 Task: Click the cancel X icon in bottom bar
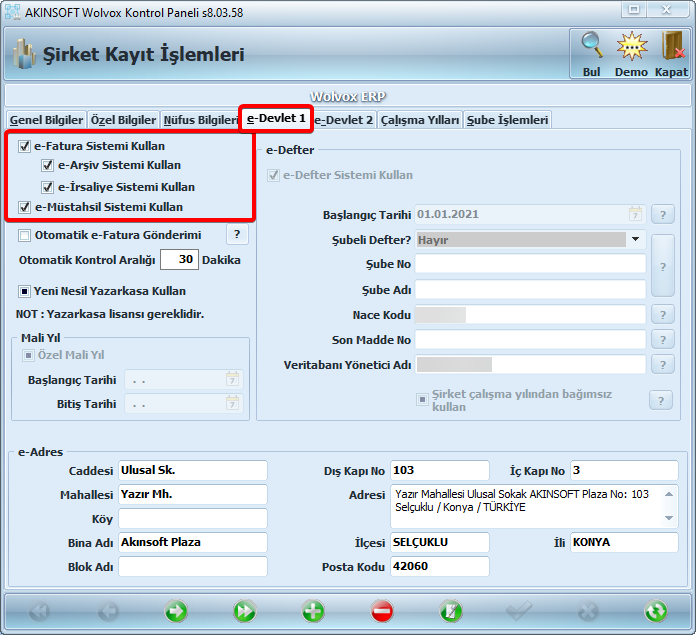(x=588, y=612)
